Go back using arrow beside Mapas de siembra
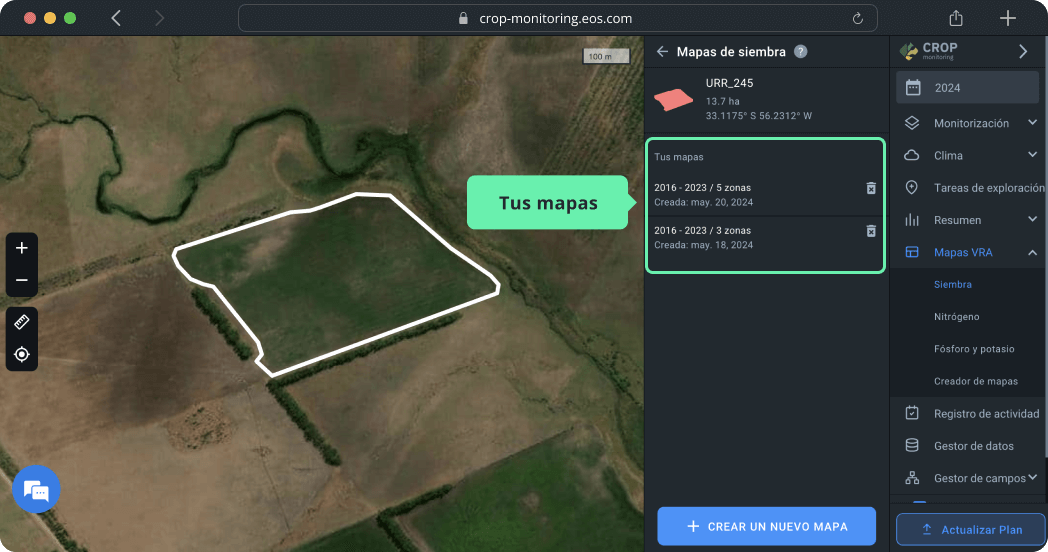The image size is (1048, 552). coord(662,52)
